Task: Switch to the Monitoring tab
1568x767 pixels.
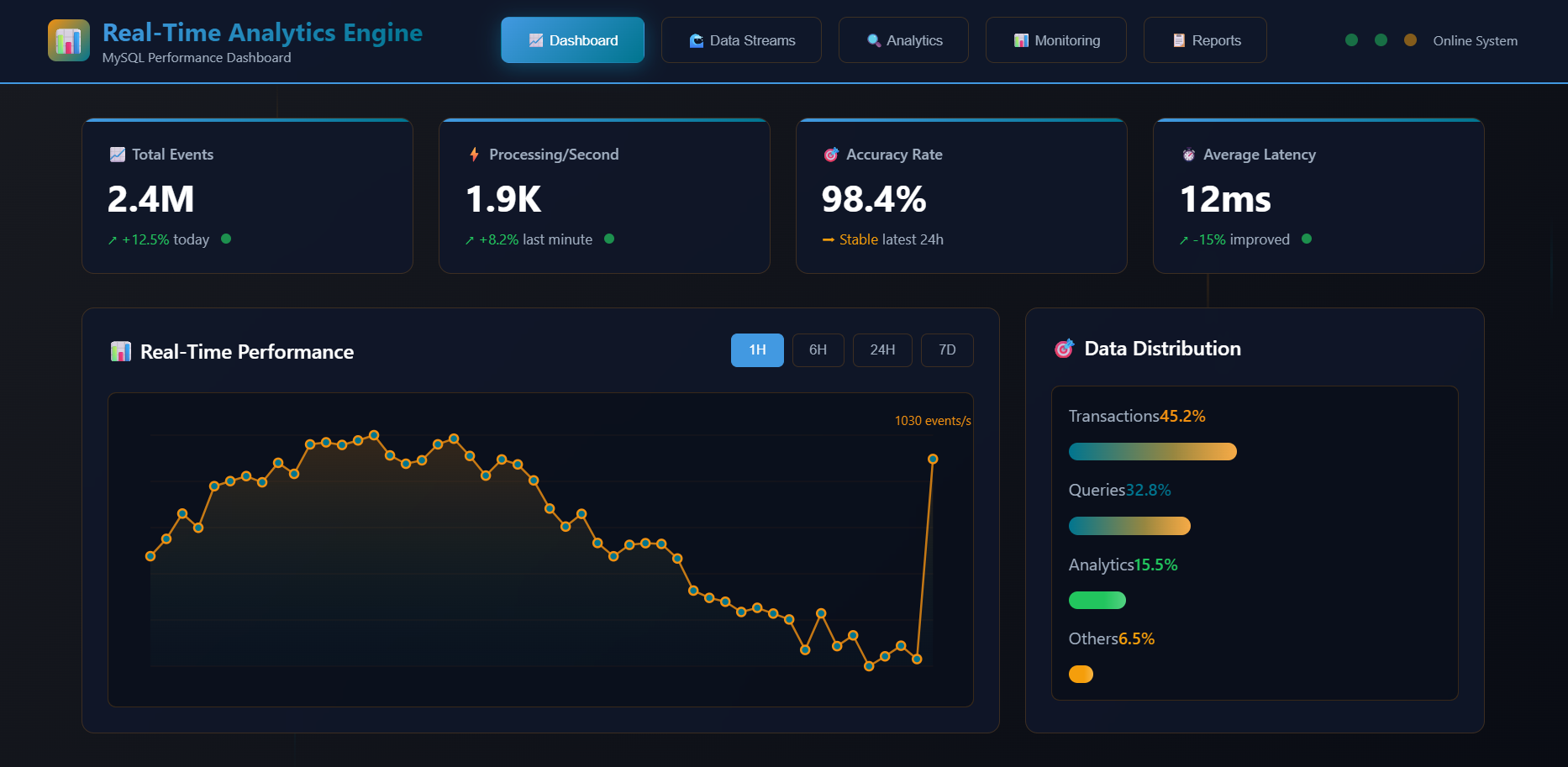Action: pos(1055,39)
